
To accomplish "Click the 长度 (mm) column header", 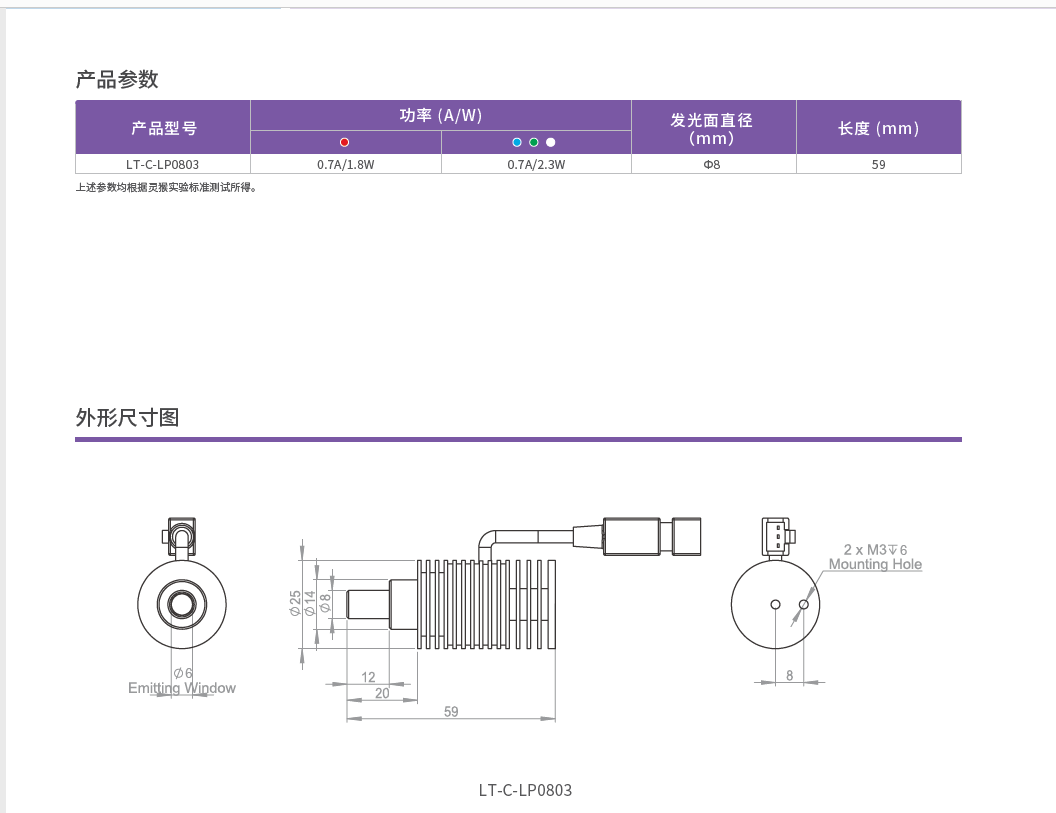I will [878, 127].
